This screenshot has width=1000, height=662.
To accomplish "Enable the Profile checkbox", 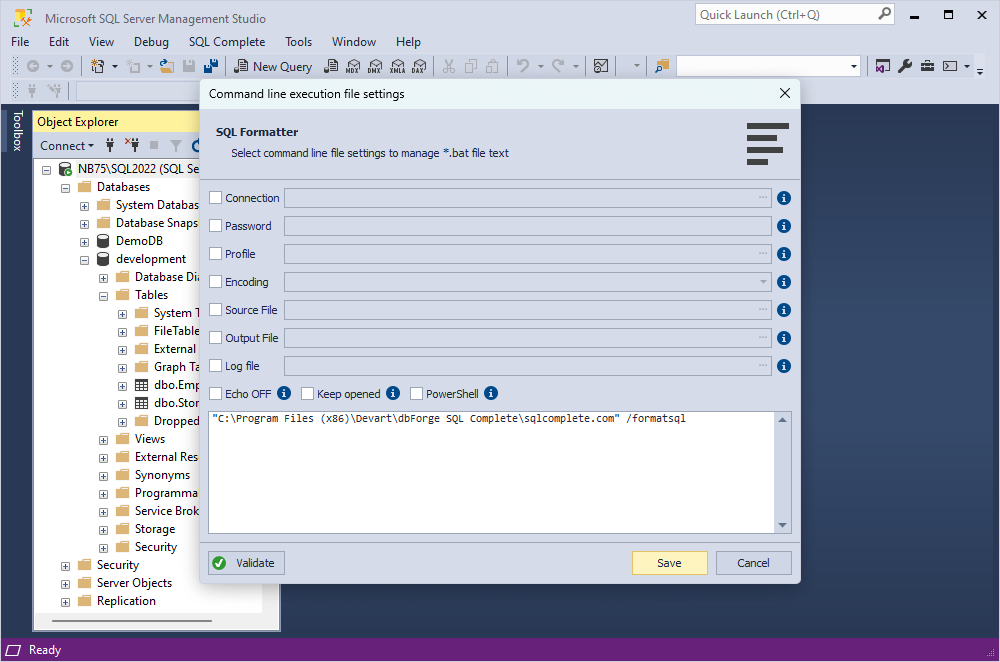I will pyautogui.click(x=216, y=254).
